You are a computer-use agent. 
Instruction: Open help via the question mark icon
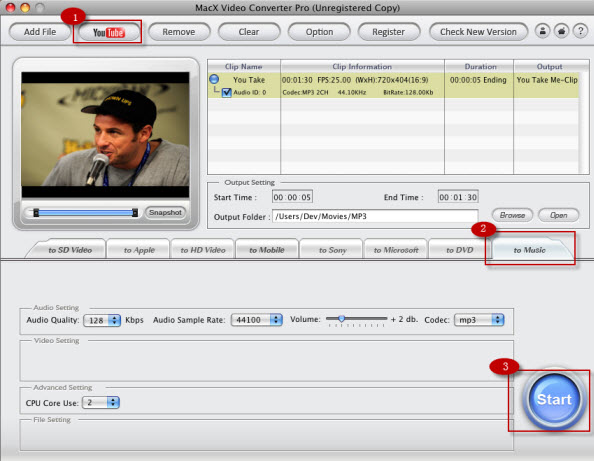[580, 31]
